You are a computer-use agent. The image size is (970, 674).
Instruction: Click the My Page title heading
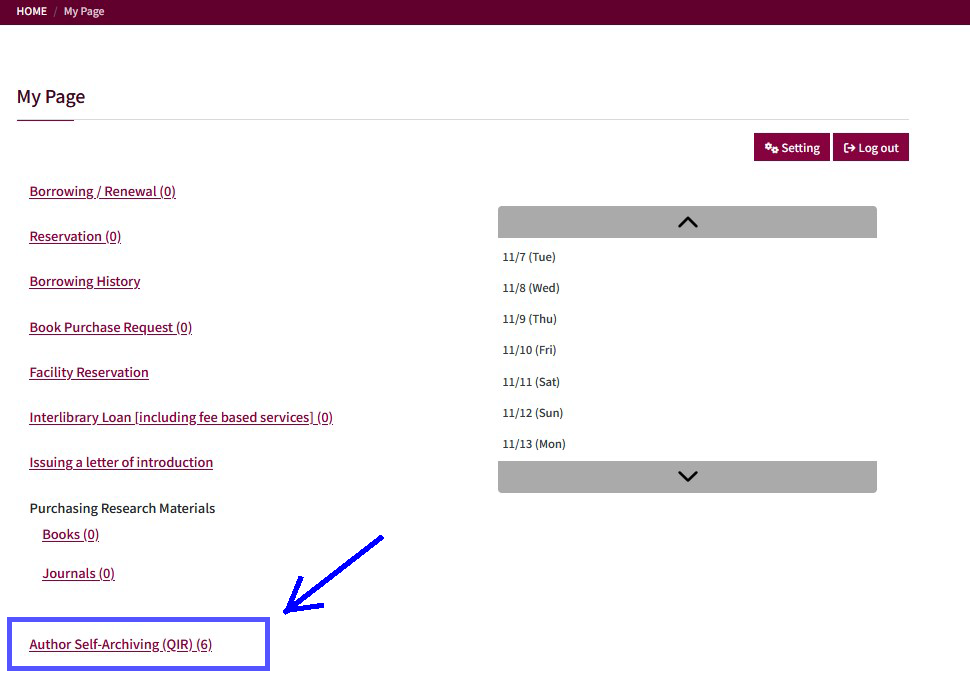click(51, 97)
